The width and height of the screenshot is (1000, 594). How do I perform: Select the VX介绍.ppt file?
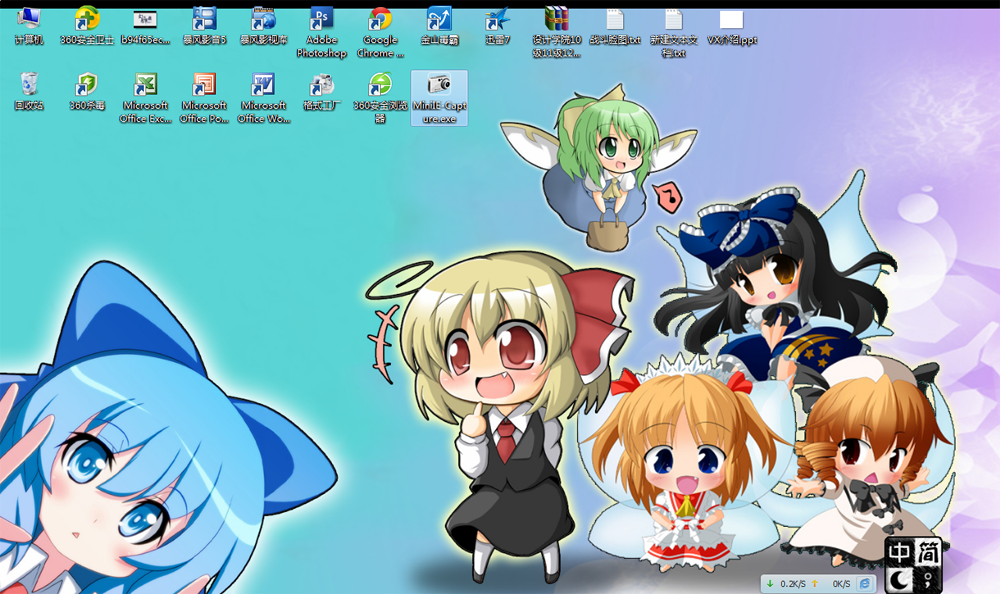[x=732, y=27]
